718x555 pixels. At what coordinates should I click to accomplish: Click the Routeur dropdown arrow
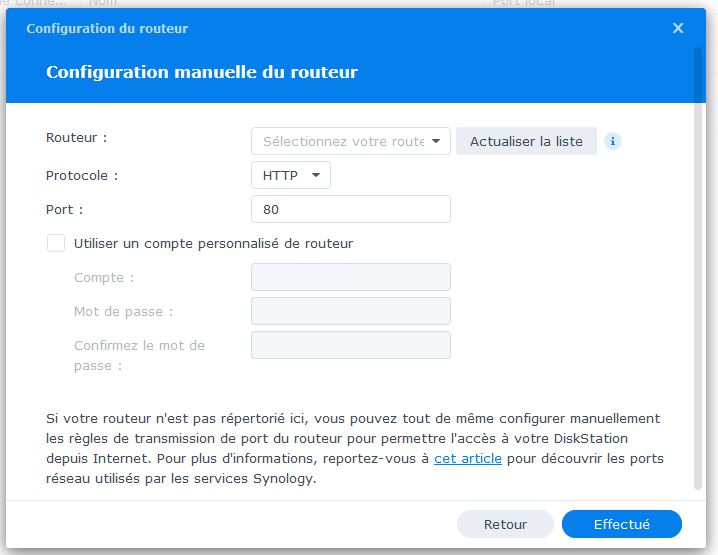point(436,142)
